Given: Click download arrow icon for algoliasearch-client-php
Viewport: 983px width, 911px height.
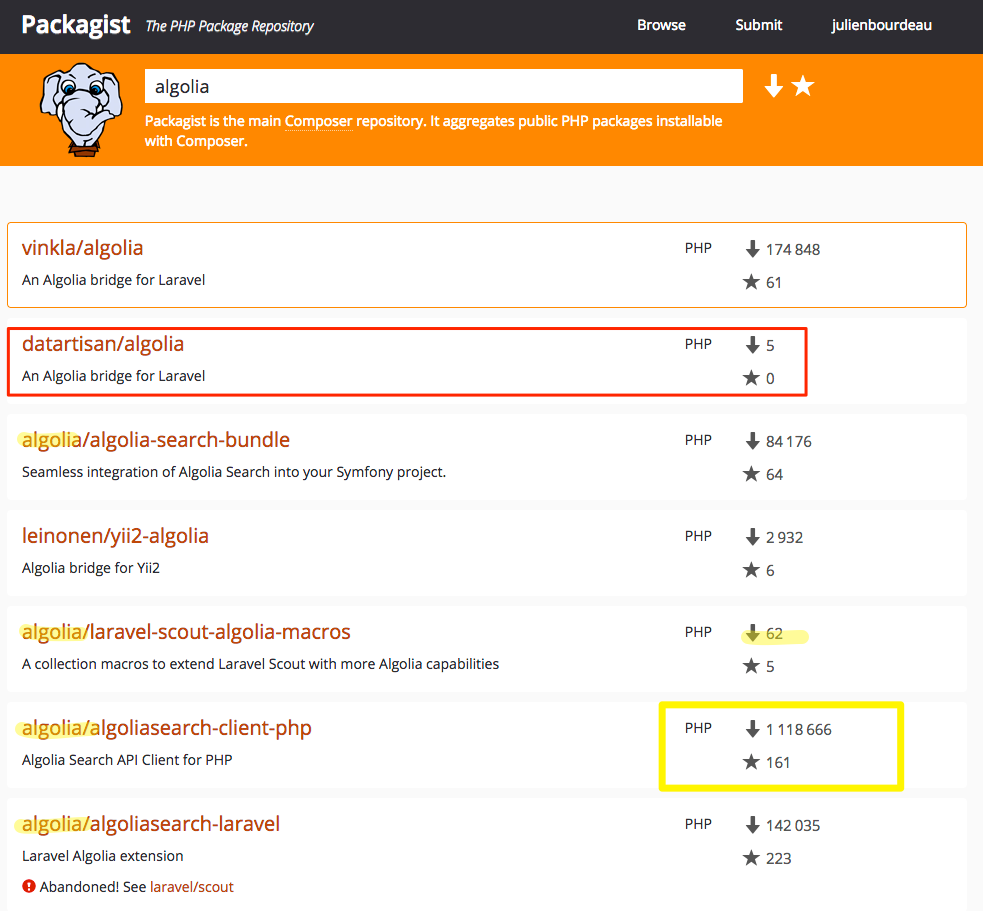Looking at the screenshot, I should point(752,729).
